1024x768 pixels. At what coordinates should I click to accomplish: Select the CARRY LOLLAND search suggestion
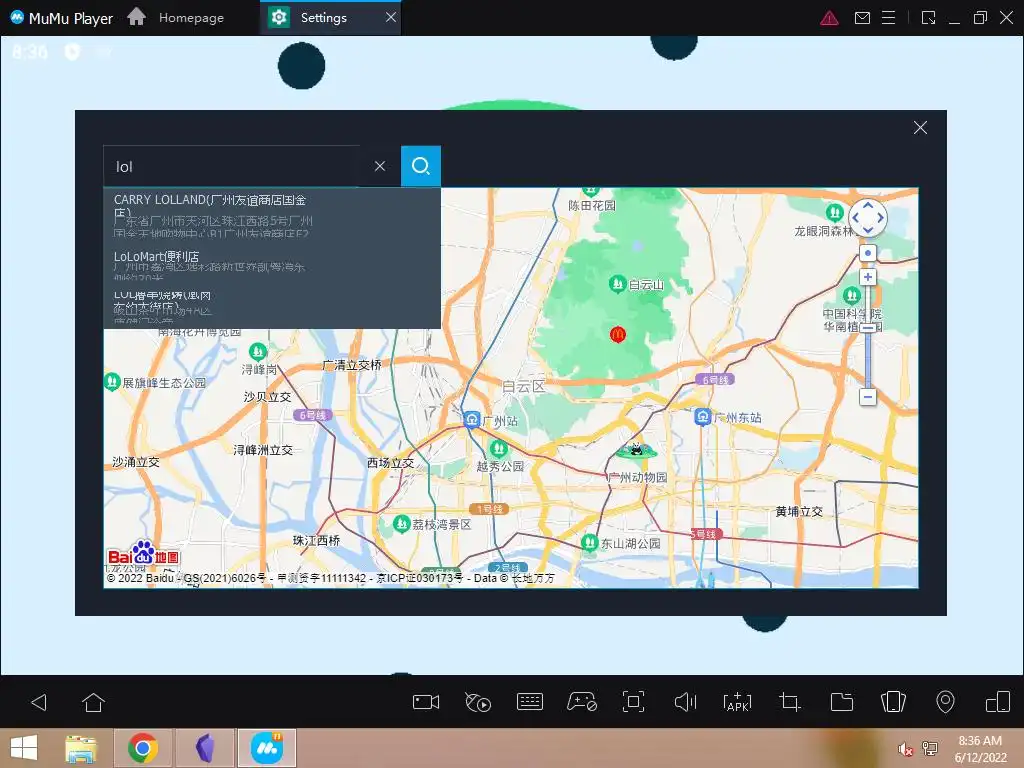[272, 216]
